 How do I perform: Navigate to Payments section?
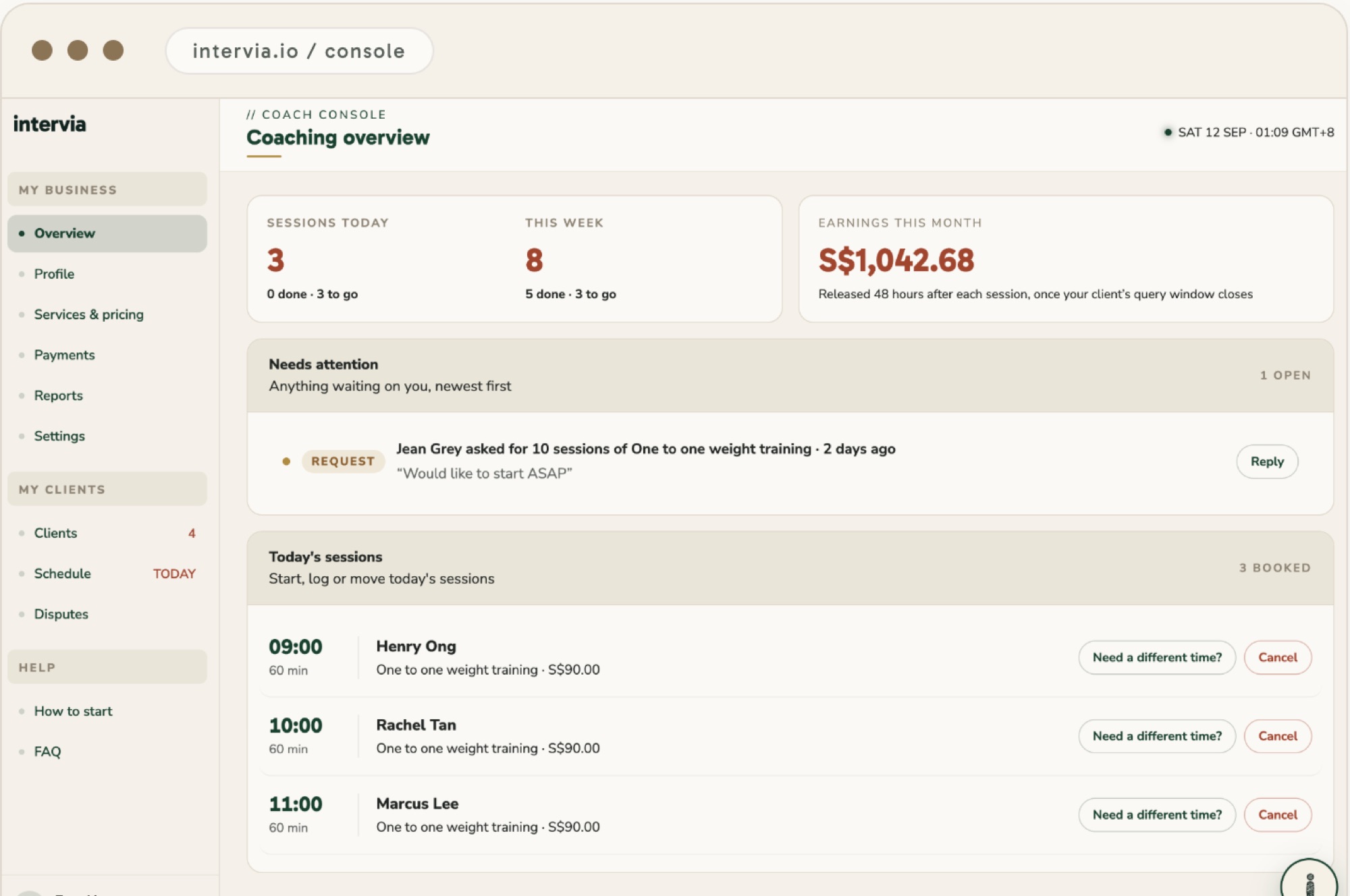[x=64, y=355]
